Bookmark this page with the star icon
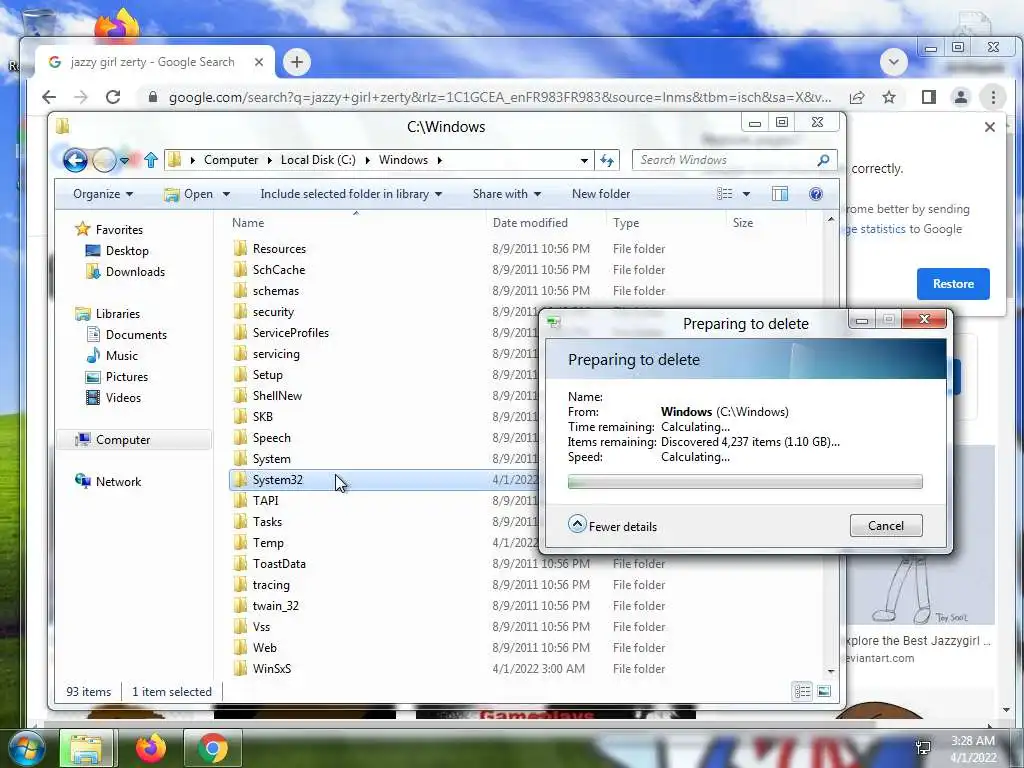The image size is (1024, 768). pyautogui.click(x=889, y=97)
